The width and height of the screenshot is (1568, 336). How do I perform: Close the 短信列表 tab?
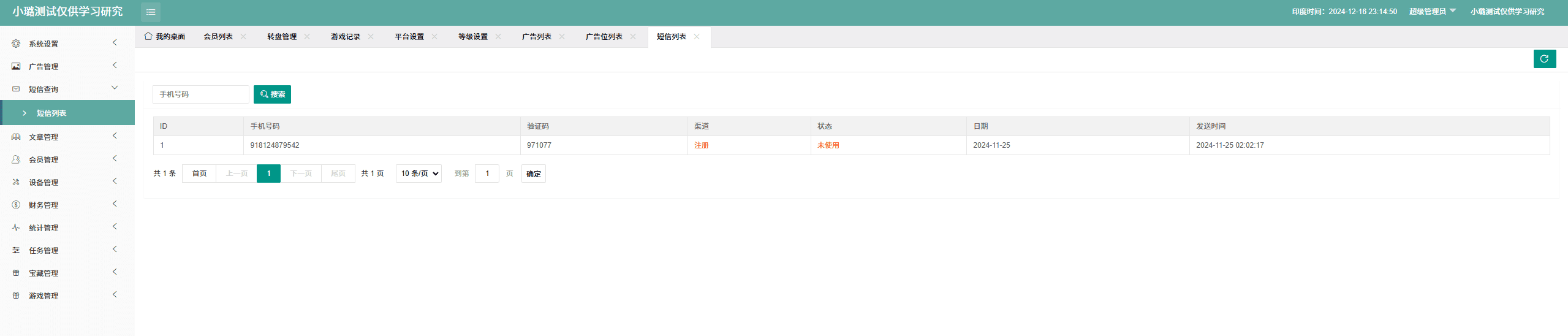[x=697, y=37]
